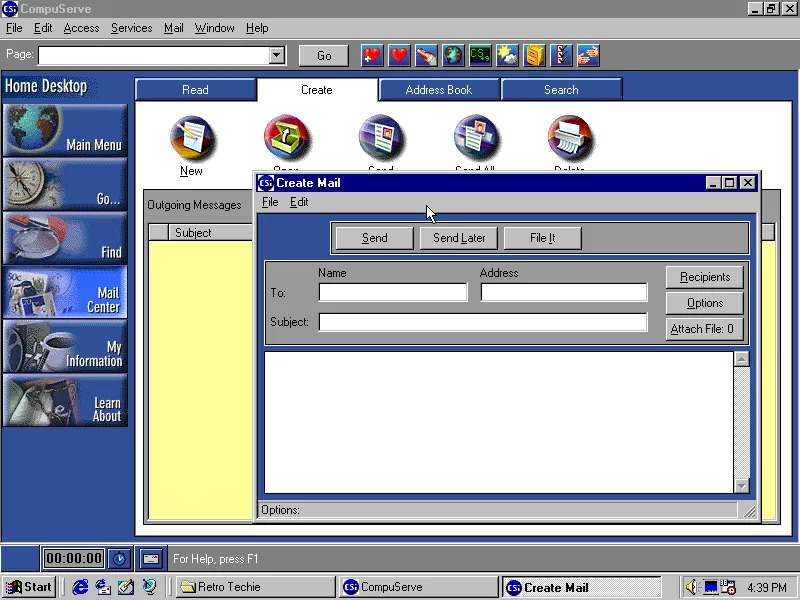800x600 pixels.
Task: Click the green CS terminal icon
Action: pyautogui.click(x=480, y=55)
